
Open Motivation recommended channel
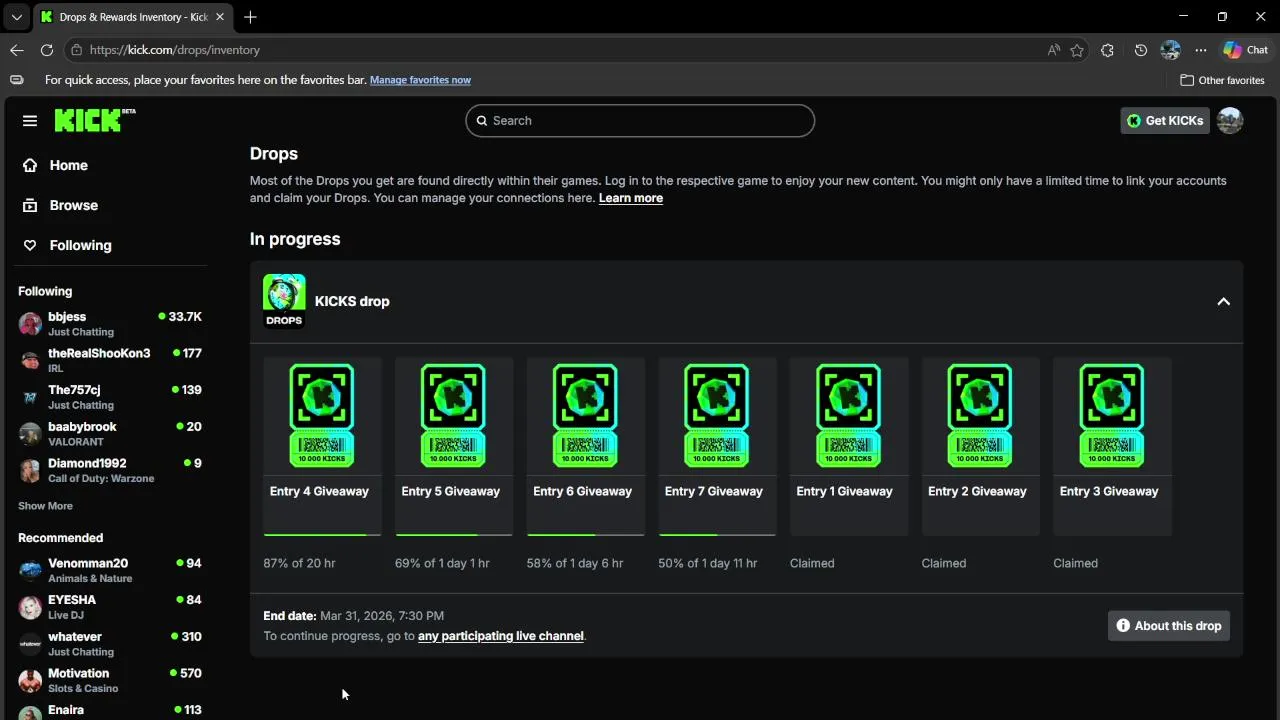pos(110,680)
